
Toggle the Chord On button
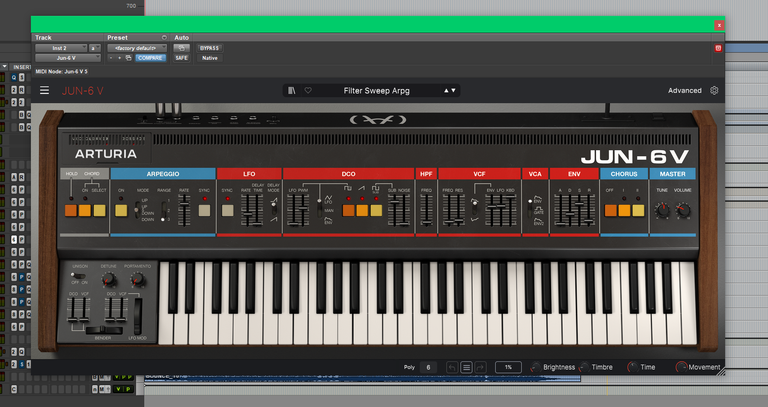pyautogui.click(x=85, y=211)
